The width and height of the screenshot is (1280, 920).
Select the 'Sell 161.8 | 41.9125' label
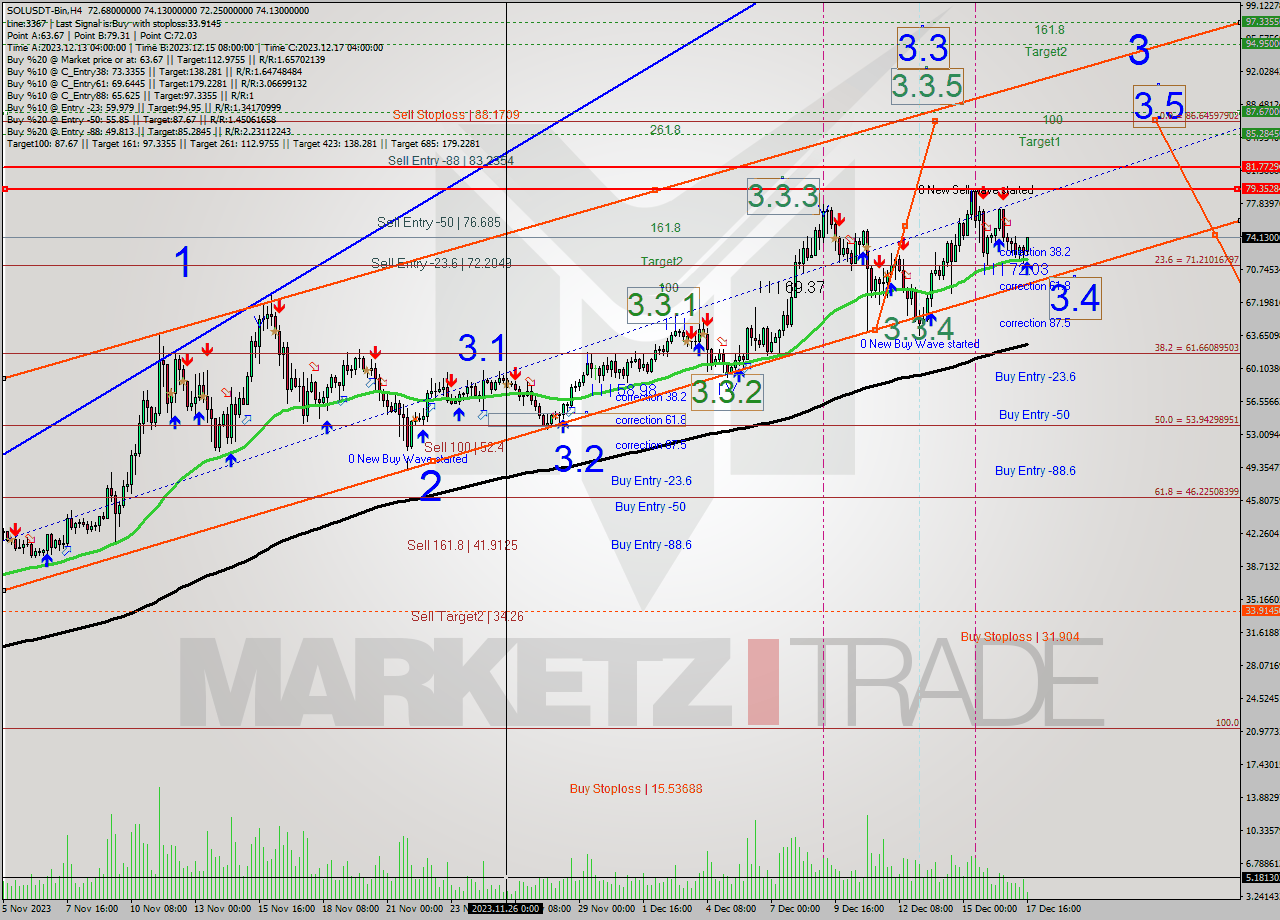click(462, 545)
